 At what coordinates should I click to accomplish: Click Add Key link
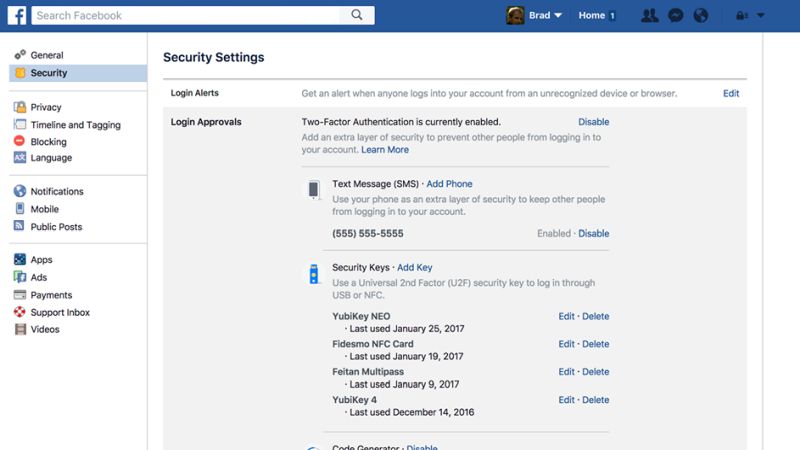click(415, 267)
